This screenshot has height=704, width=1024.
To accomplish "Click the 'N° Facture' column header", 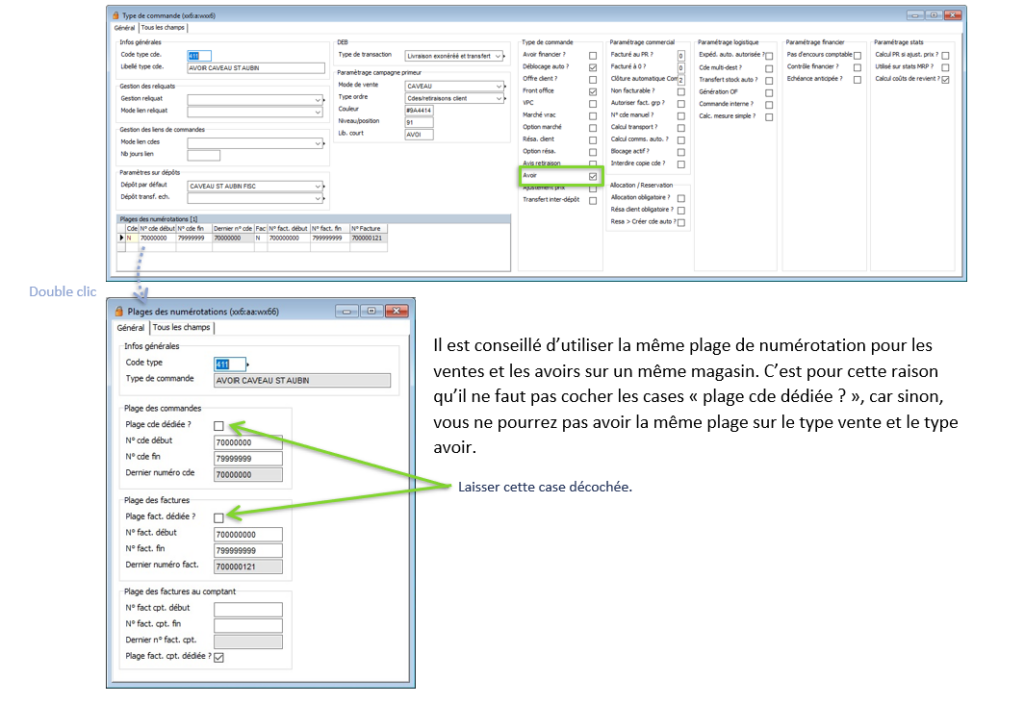I will point(368,229).
